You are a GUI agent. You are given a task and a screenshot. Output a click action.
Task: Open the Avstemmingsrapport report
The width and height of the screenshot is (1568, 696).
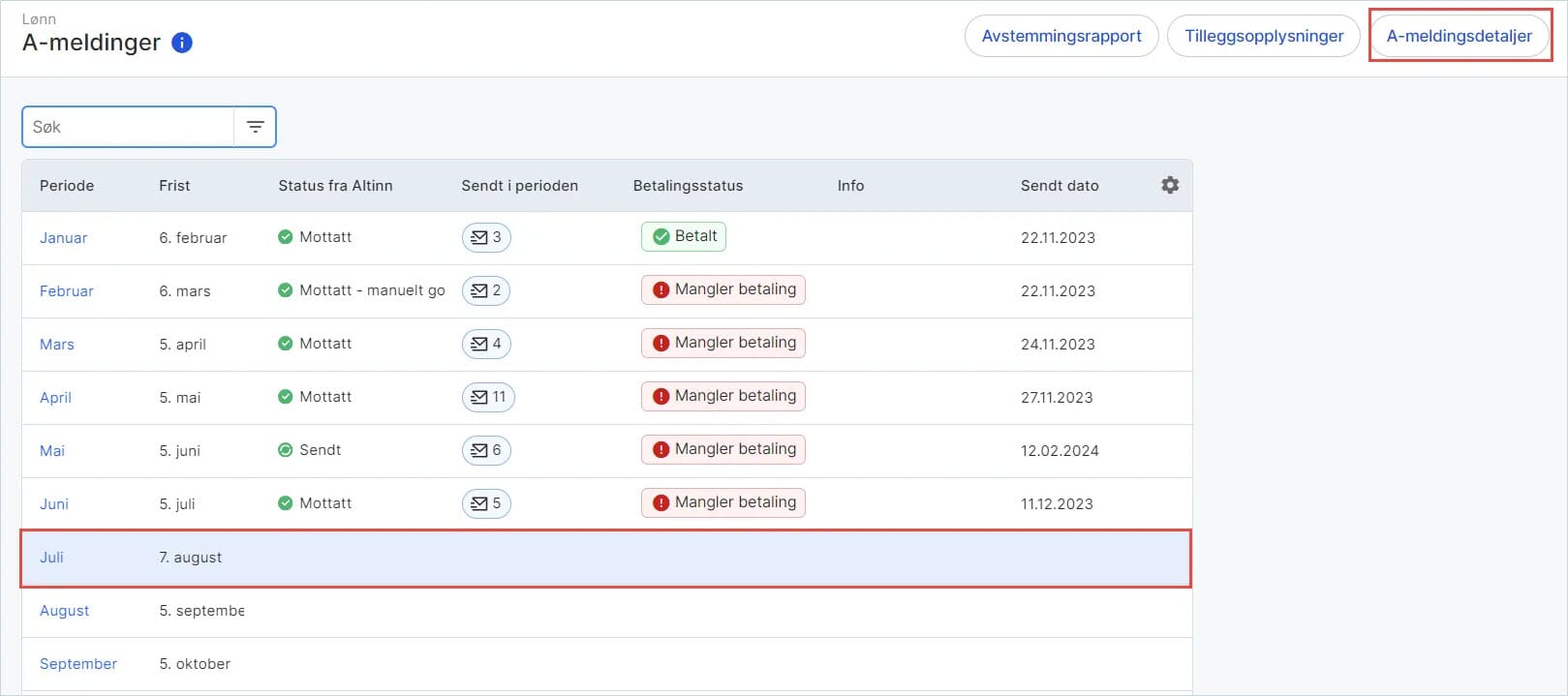(1061, 36)
